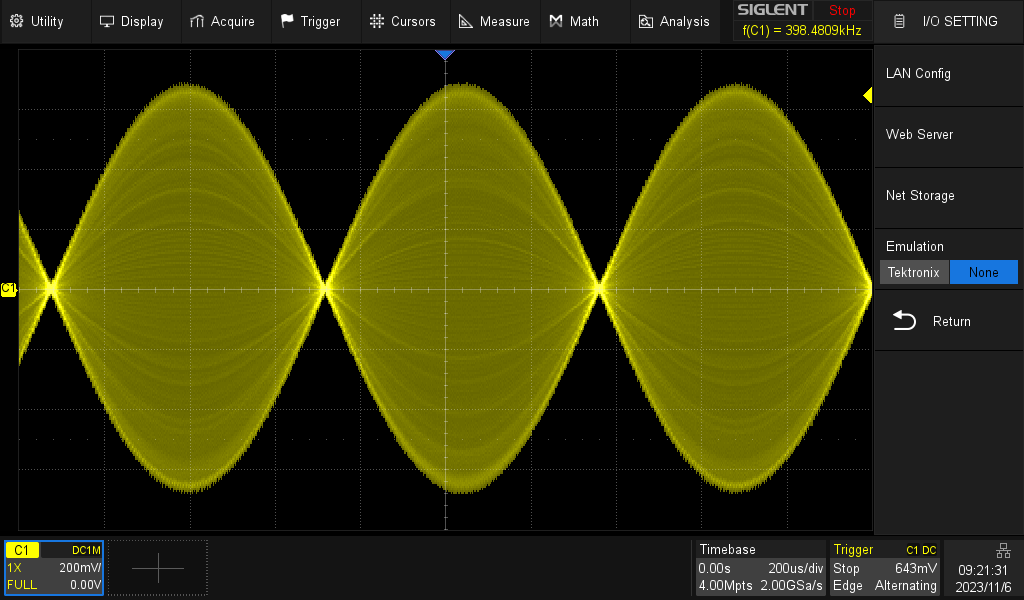
Task: Open the Analysis menu icon
Action: click(646, 21)
